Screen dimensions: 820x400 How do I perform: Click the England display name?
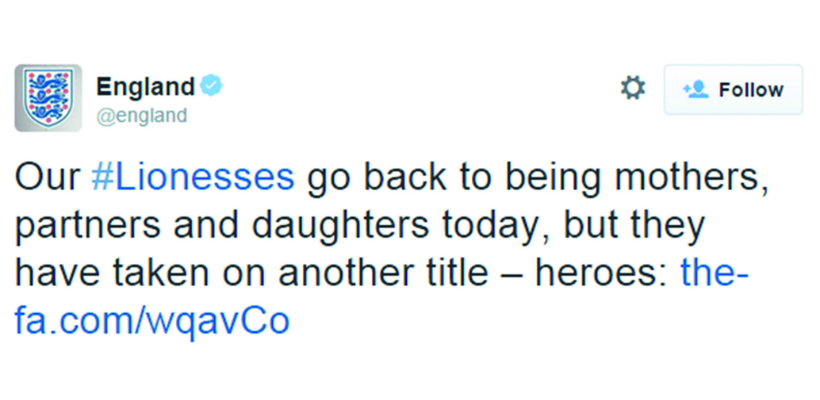(145, 87)
